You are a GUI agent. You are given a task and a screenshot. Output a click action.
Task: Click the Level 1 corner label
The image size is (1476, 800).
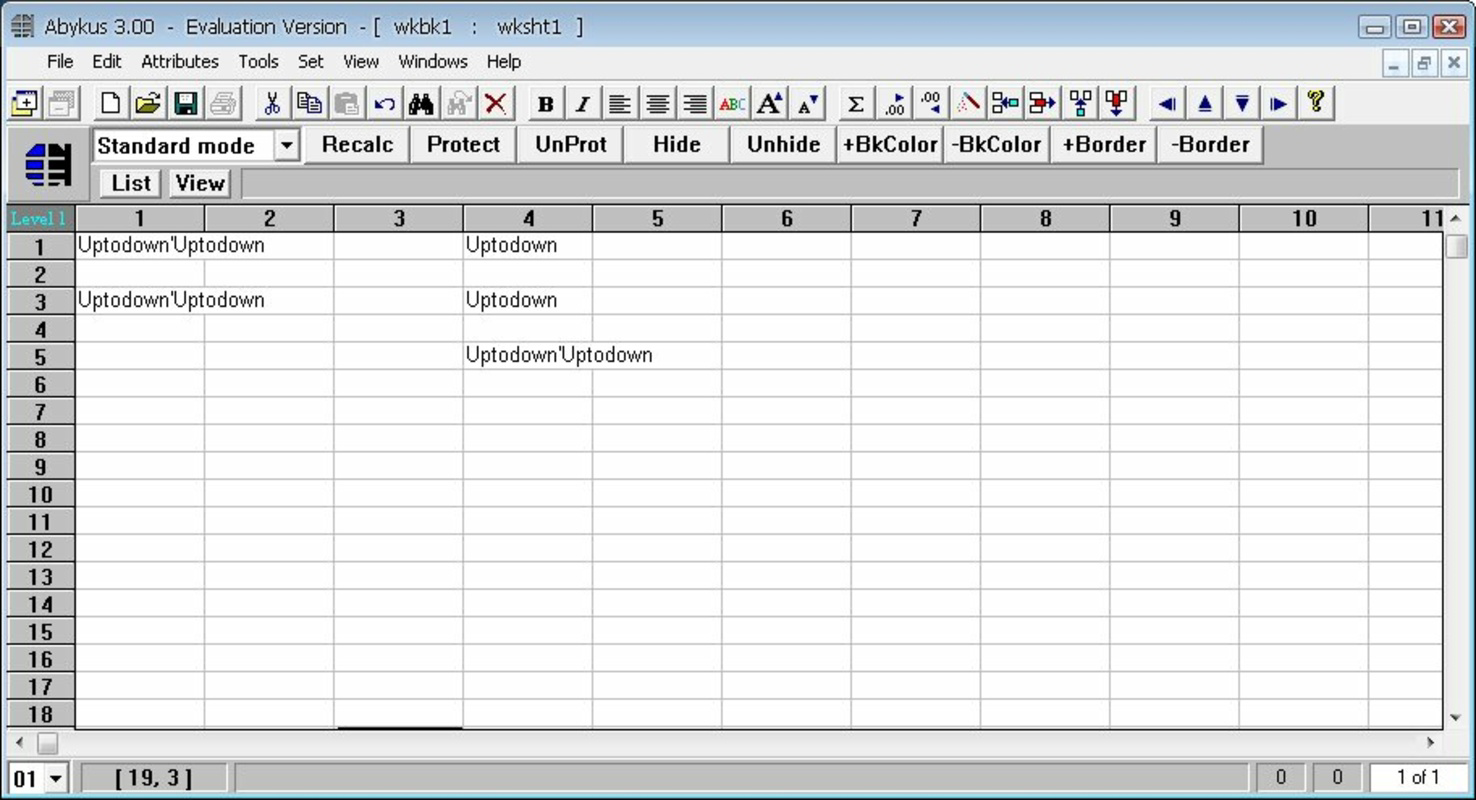tap(39, 218)
